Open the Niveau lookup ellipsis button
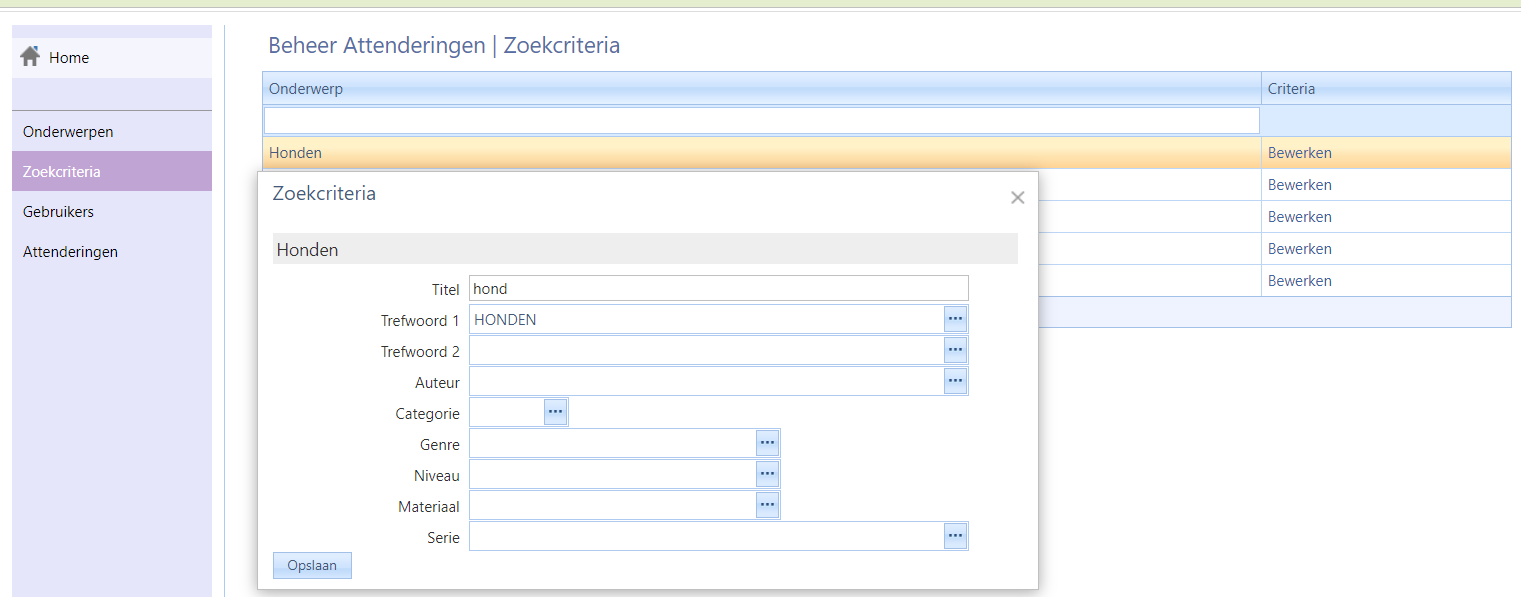The height and width of the screenshot is (597, 1521). (x=767, y=474)
